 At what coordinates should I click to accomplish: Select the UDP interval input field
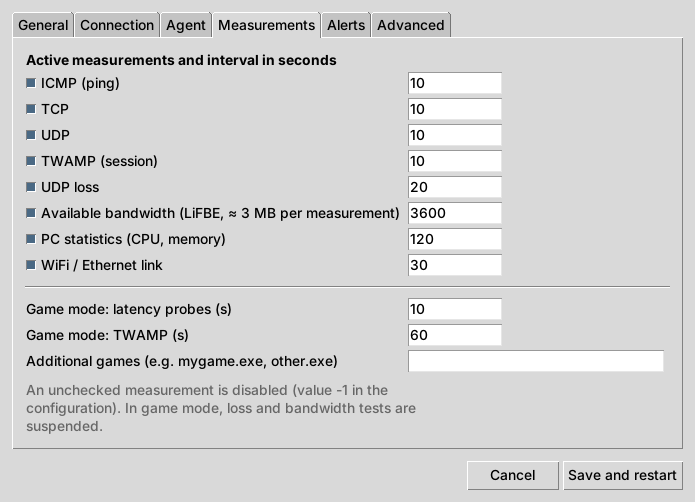pos(455,135)
